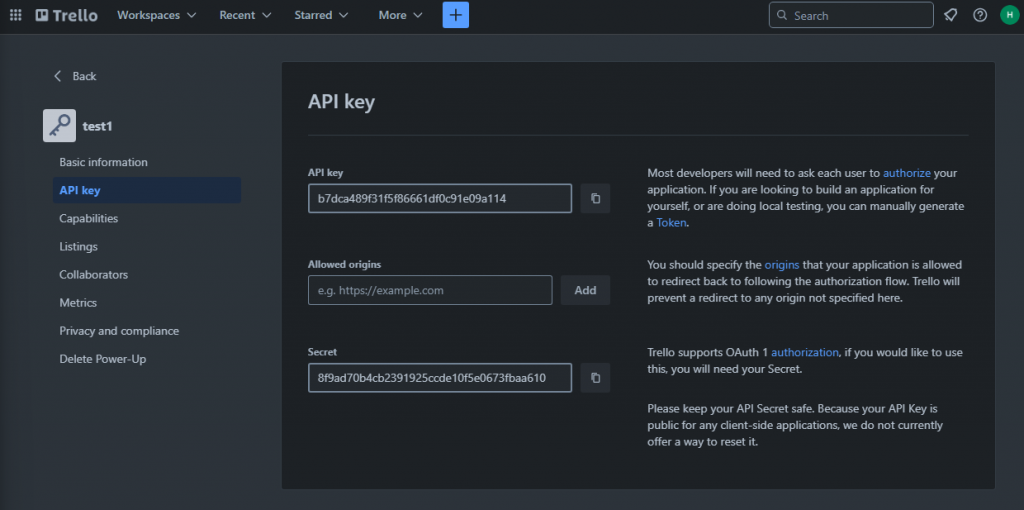This screenshot has height=510, width=1024.
Task: Click the Trello logo
Action: coord(66,15)
